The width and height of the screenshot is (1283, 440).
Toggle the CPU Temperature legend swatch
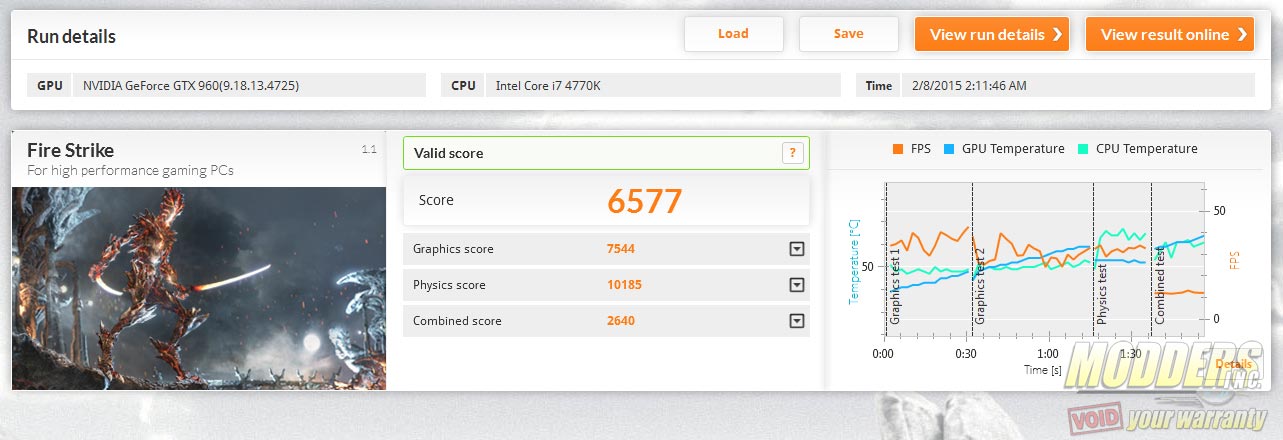pos(1082,149)
